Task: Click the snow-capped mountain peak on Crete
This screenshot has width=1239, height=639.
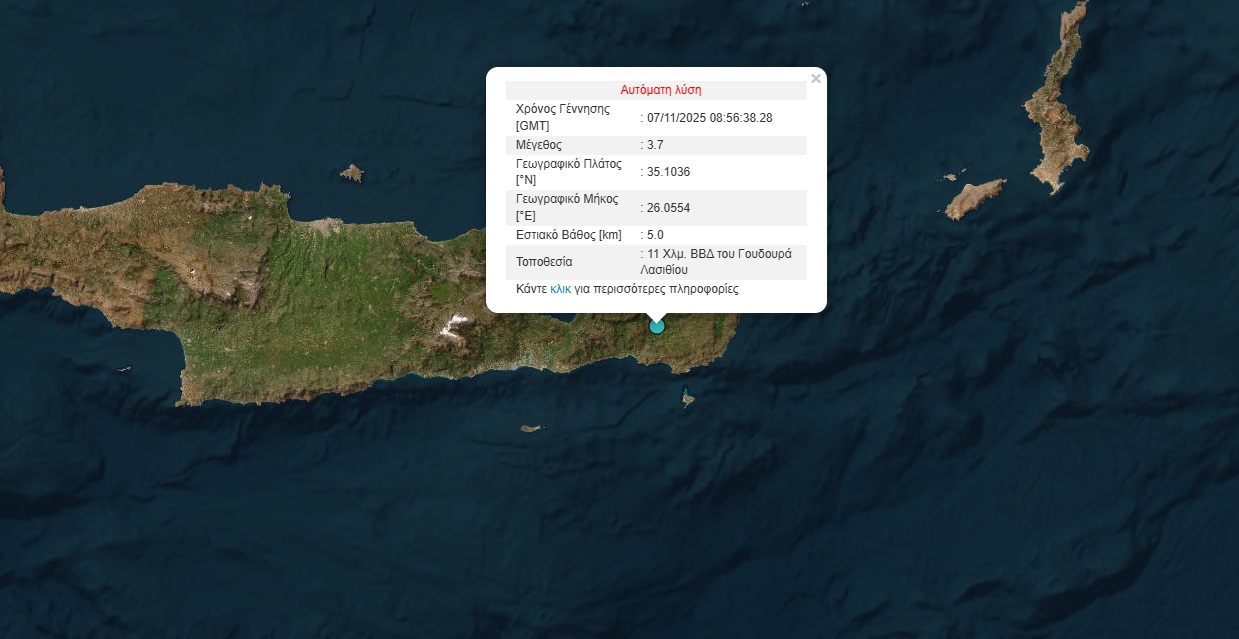Action: [x=456, y=325]
